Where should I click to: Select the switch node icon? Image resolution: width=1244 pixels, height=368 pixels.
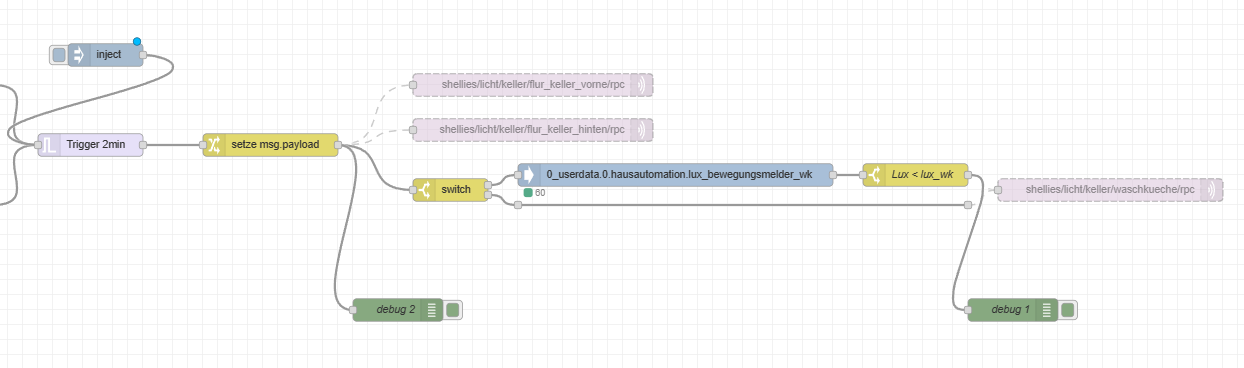click(424, 190)
